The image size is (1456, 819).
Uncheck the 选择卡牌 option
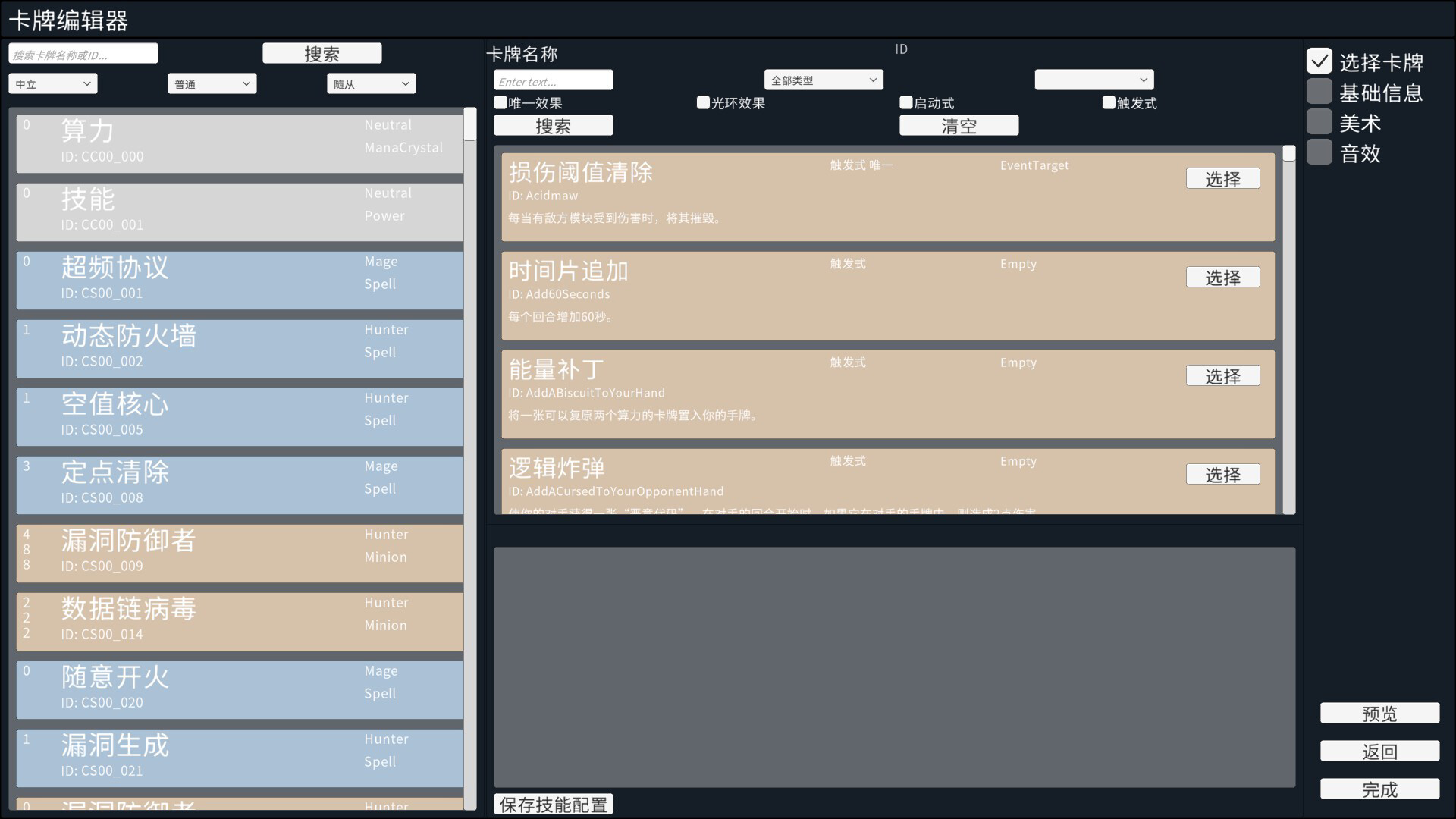click(1319, 60)
